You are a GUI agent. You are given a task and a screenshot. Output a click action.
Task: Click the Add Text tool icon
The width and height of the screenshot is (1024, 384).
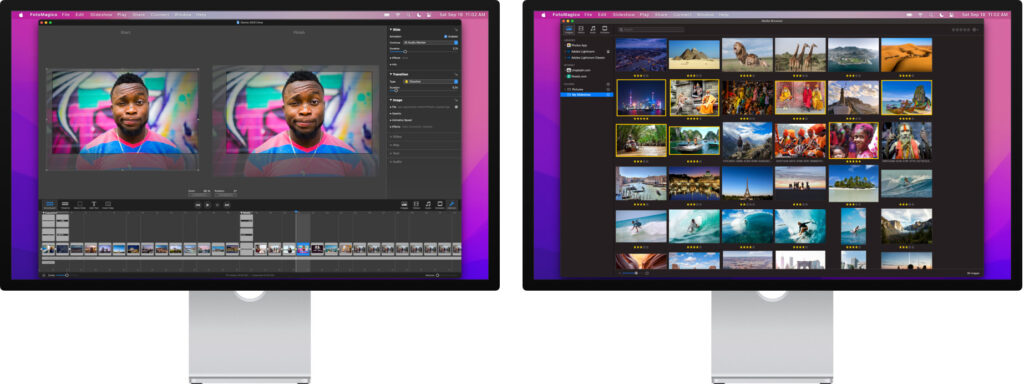tap(93, 204)
